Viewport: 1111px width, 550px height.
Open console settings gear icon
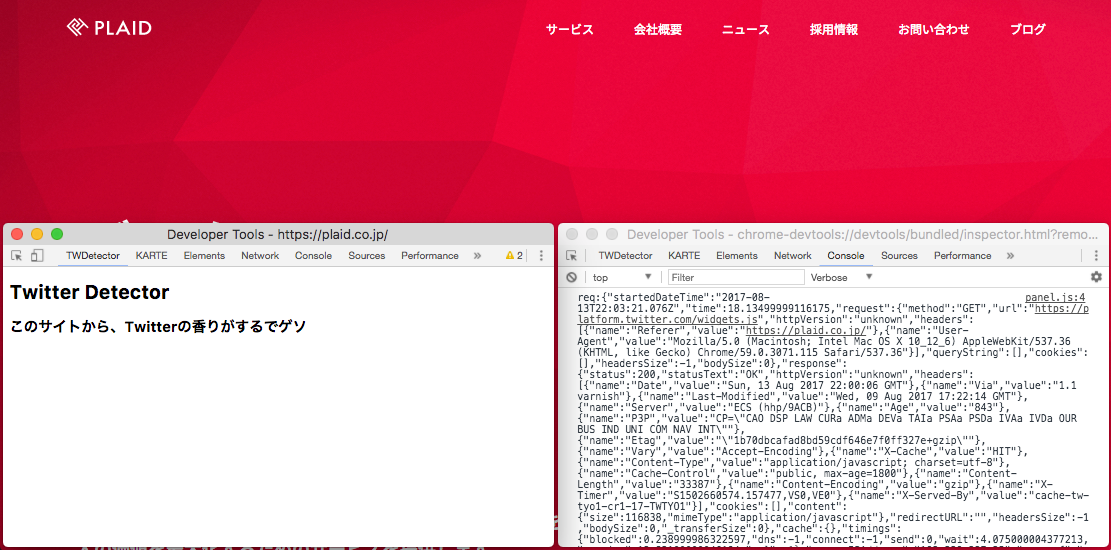pos(1096,277)
